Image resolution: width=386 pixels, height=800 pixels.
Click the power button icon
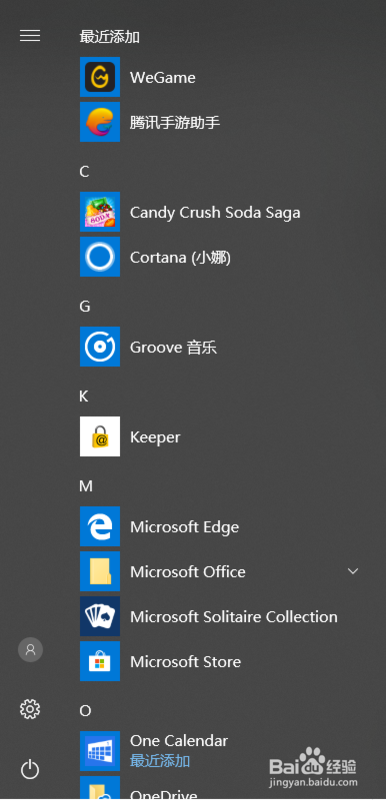(30, 769)
